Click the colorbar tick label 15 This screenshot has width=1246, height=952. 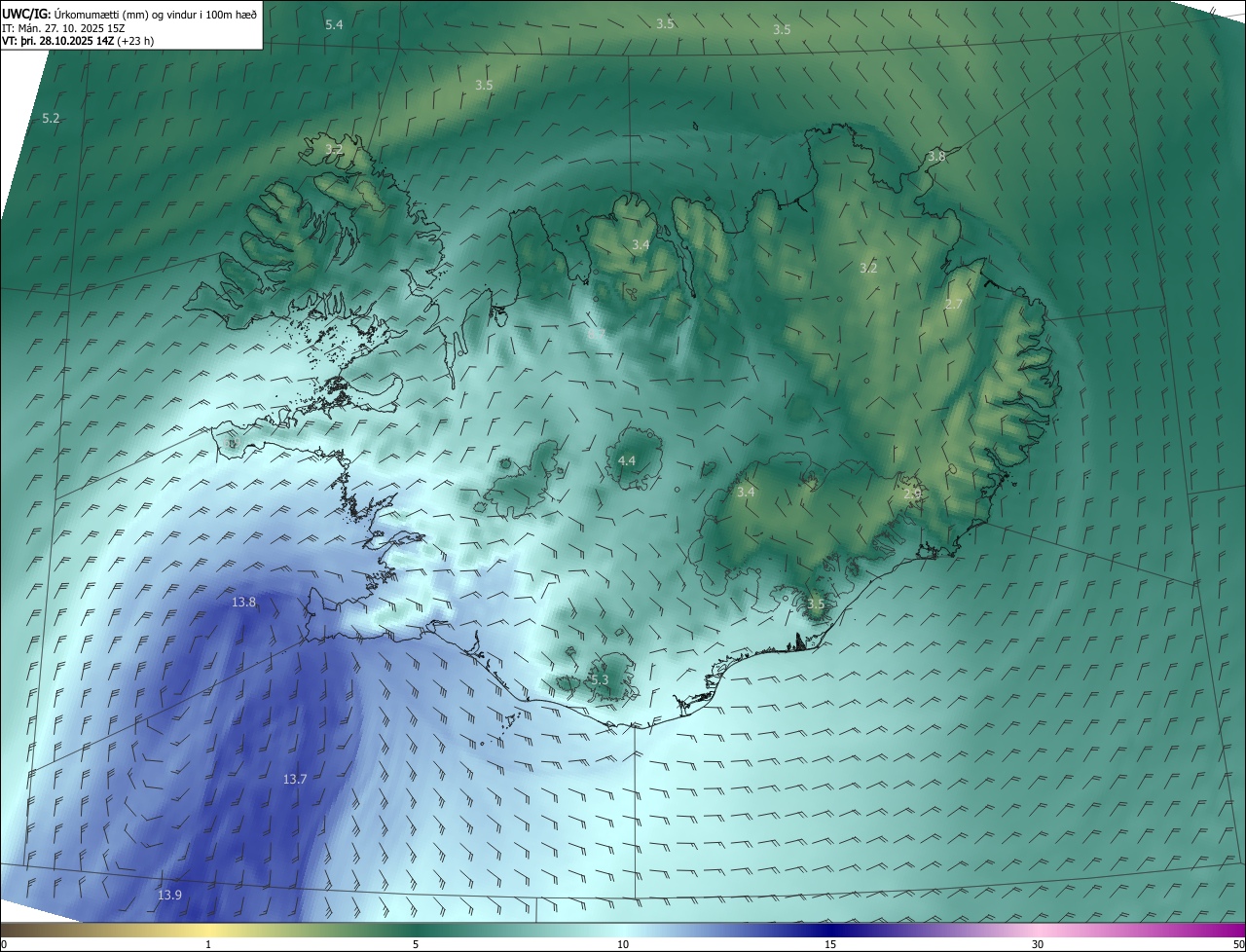(x=830, y=944)
